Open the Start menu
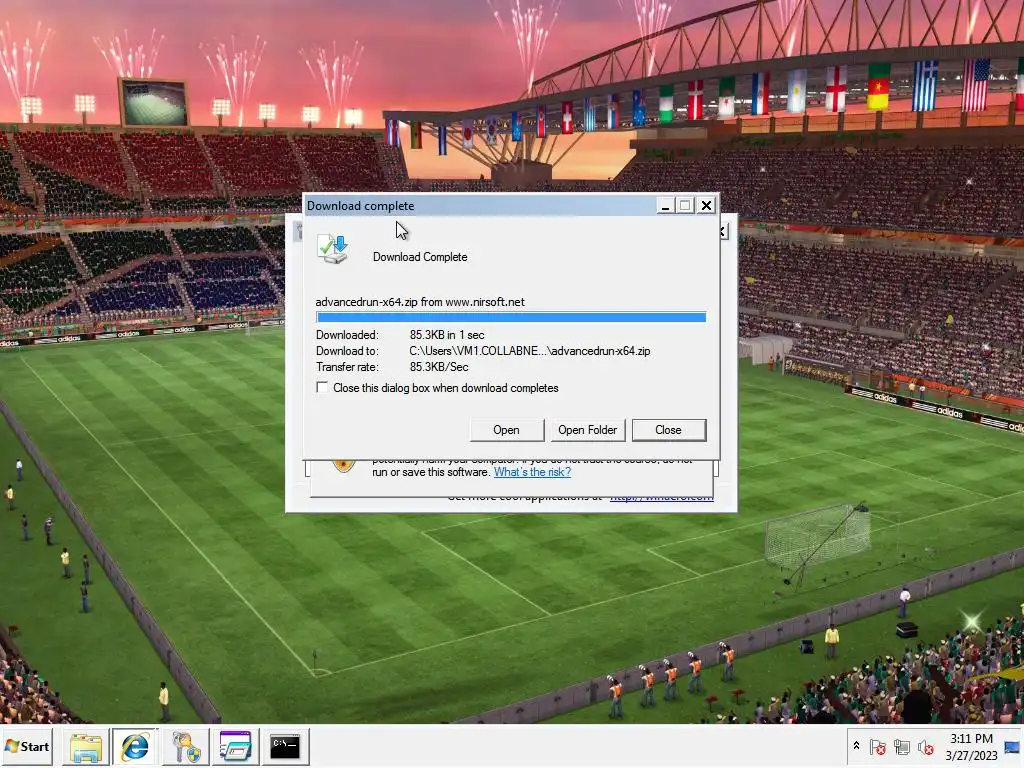The image size is (1024, 768). coord(27,746)
